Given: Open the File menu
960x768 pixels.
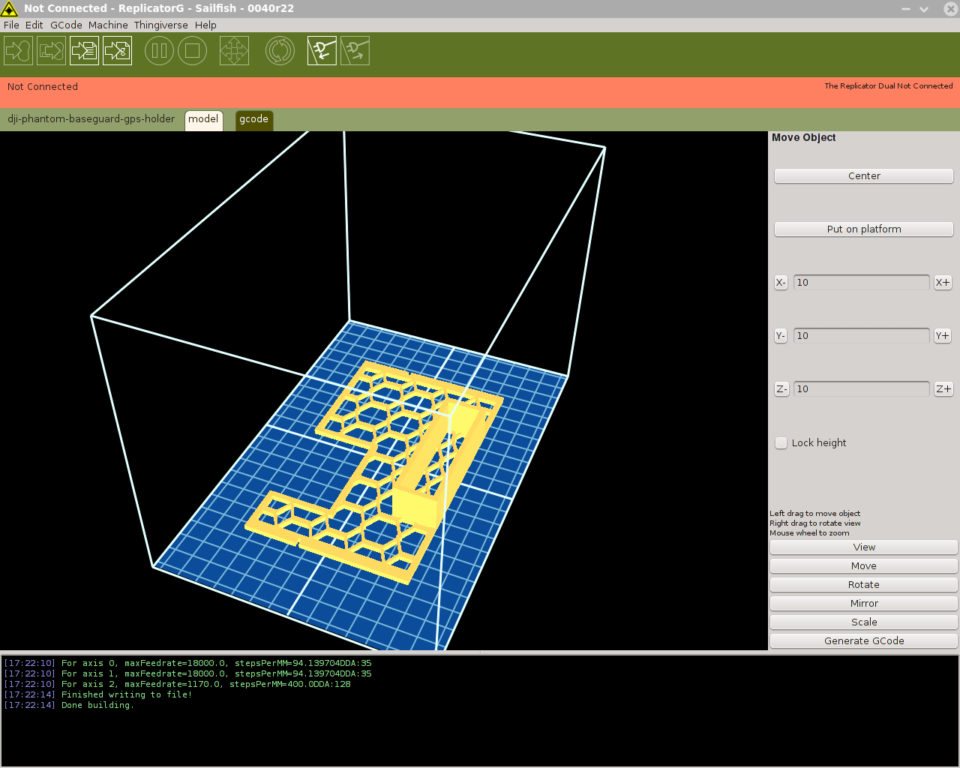Looking at the screenshot, I should click(x=11, y=25).
